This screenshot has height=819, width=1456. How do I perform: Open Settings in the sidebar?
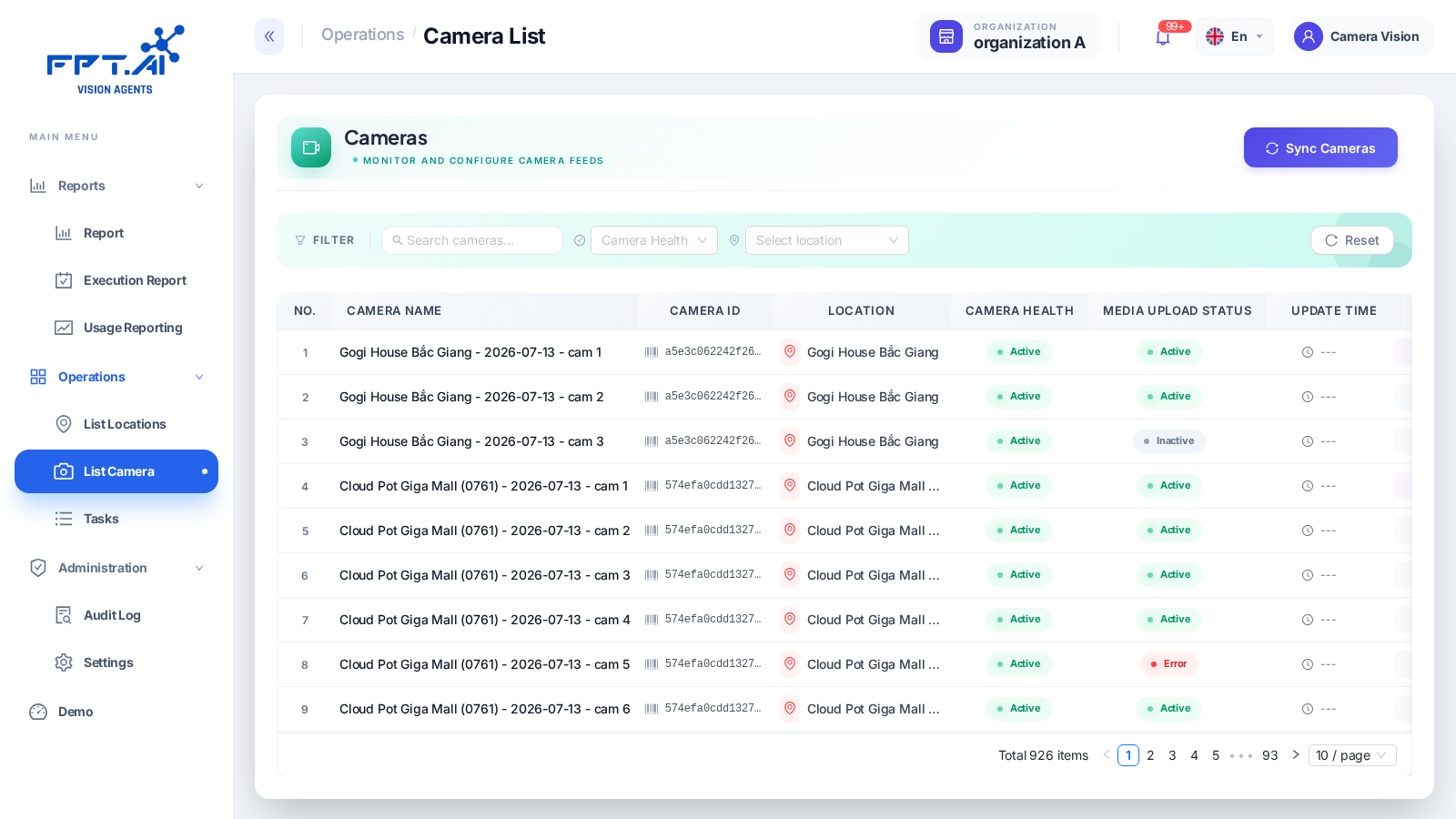point(116,662)
